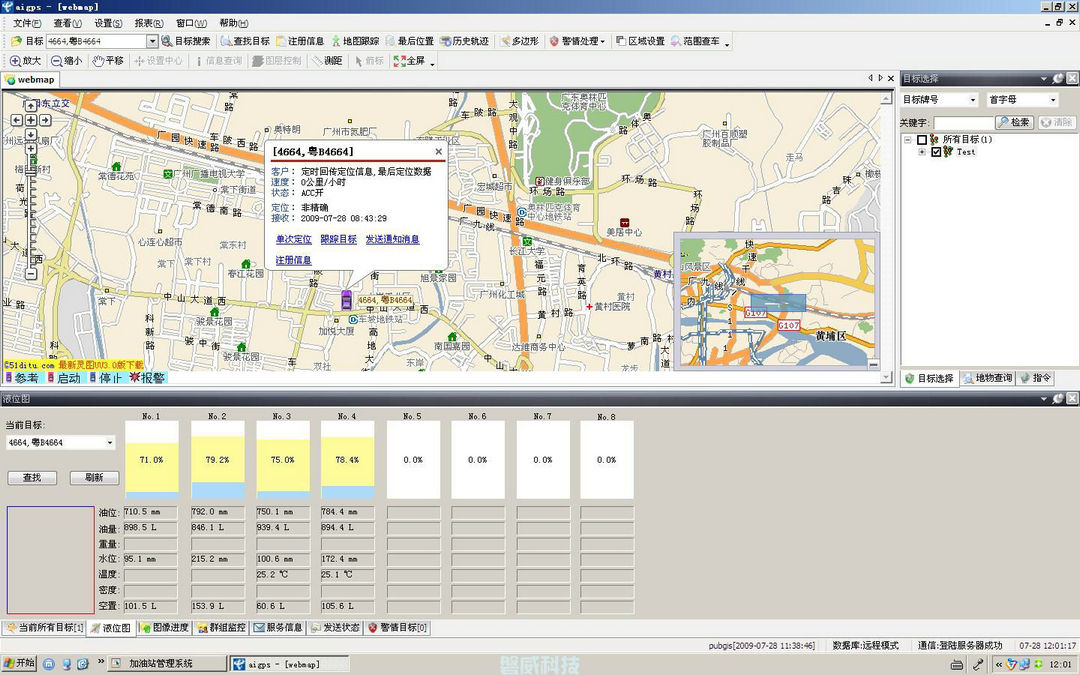1080x675 pixels.
Task: Open the 警情处理 dropdown menu
Action: pyautogui.click(x=578, y=41)
